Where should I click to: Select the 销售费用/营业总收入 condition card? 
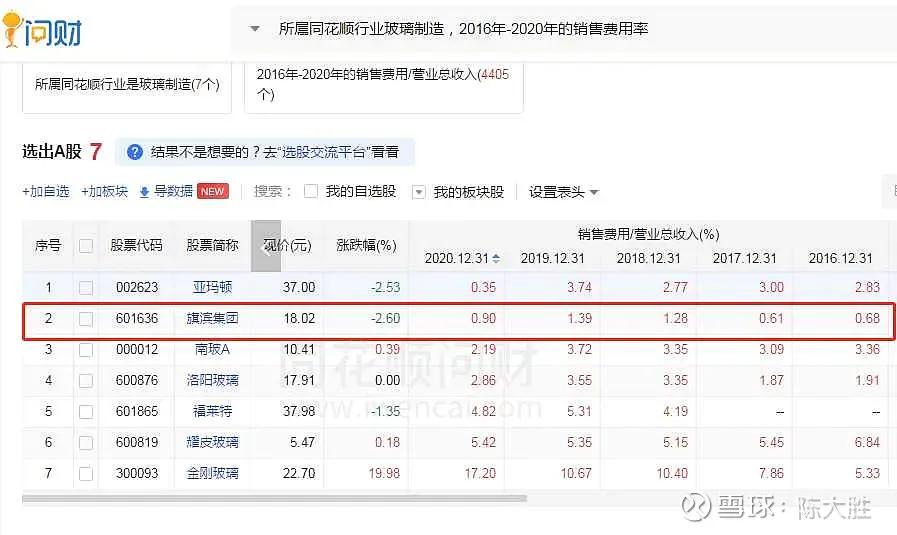tap(383, 86)
